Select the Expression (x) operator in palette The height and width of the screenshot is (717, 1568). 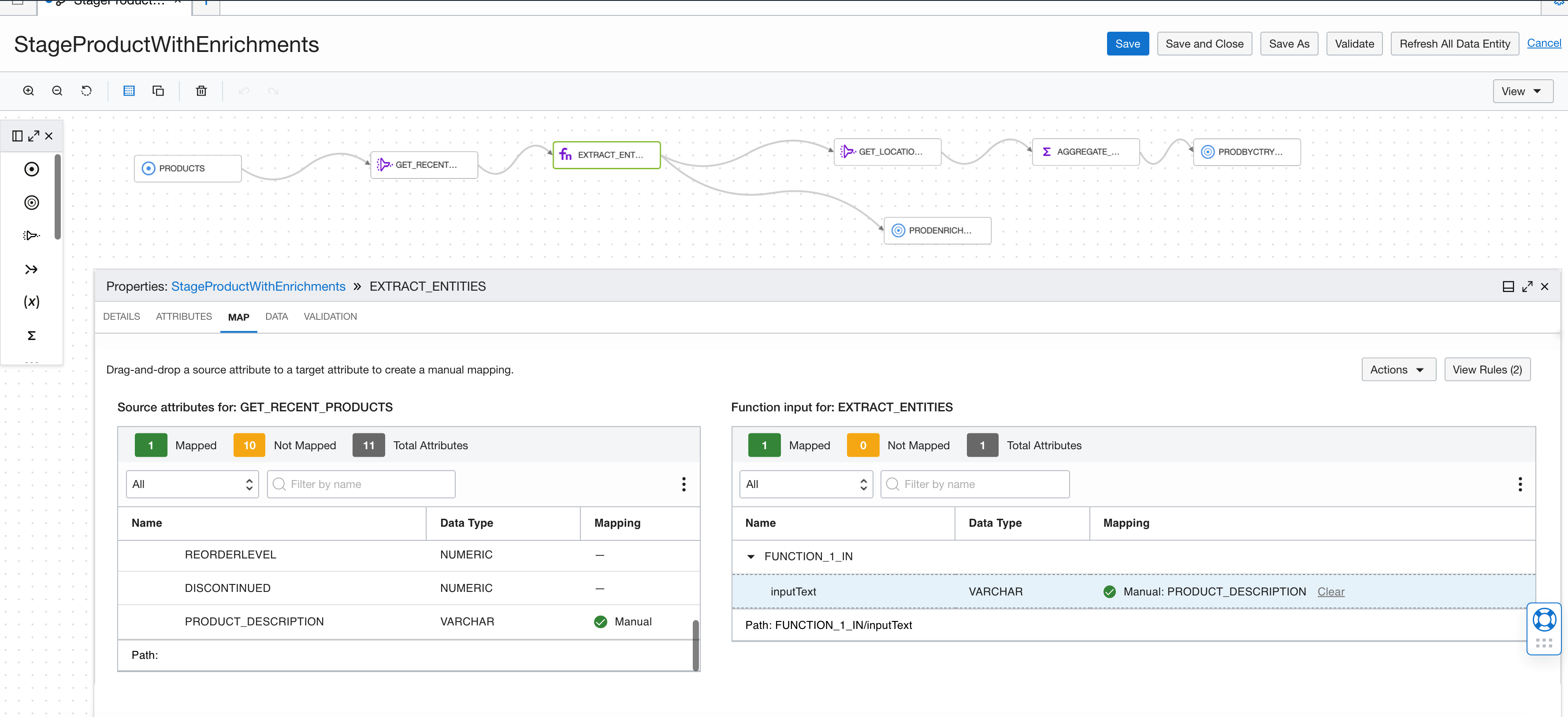pos(31,301)
